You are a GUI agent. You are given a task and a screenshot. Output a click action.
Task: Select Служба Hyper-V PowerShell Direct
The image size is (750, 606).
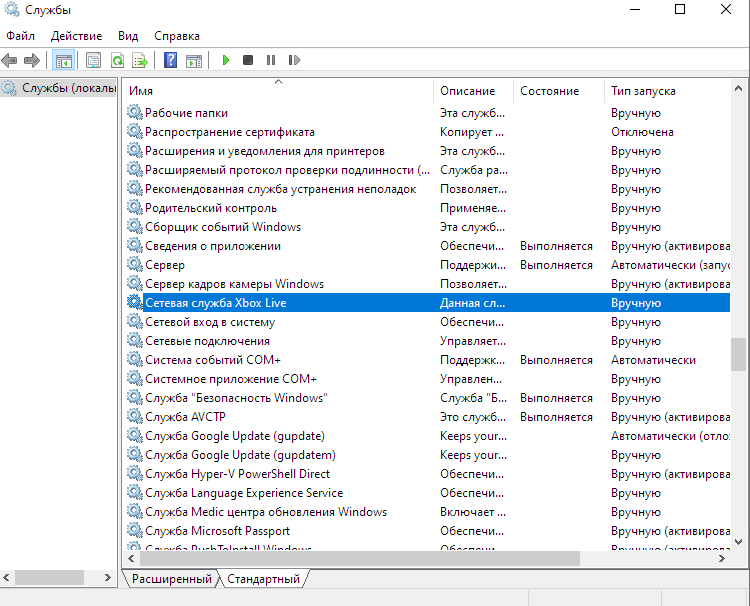[x=237, y=474]
